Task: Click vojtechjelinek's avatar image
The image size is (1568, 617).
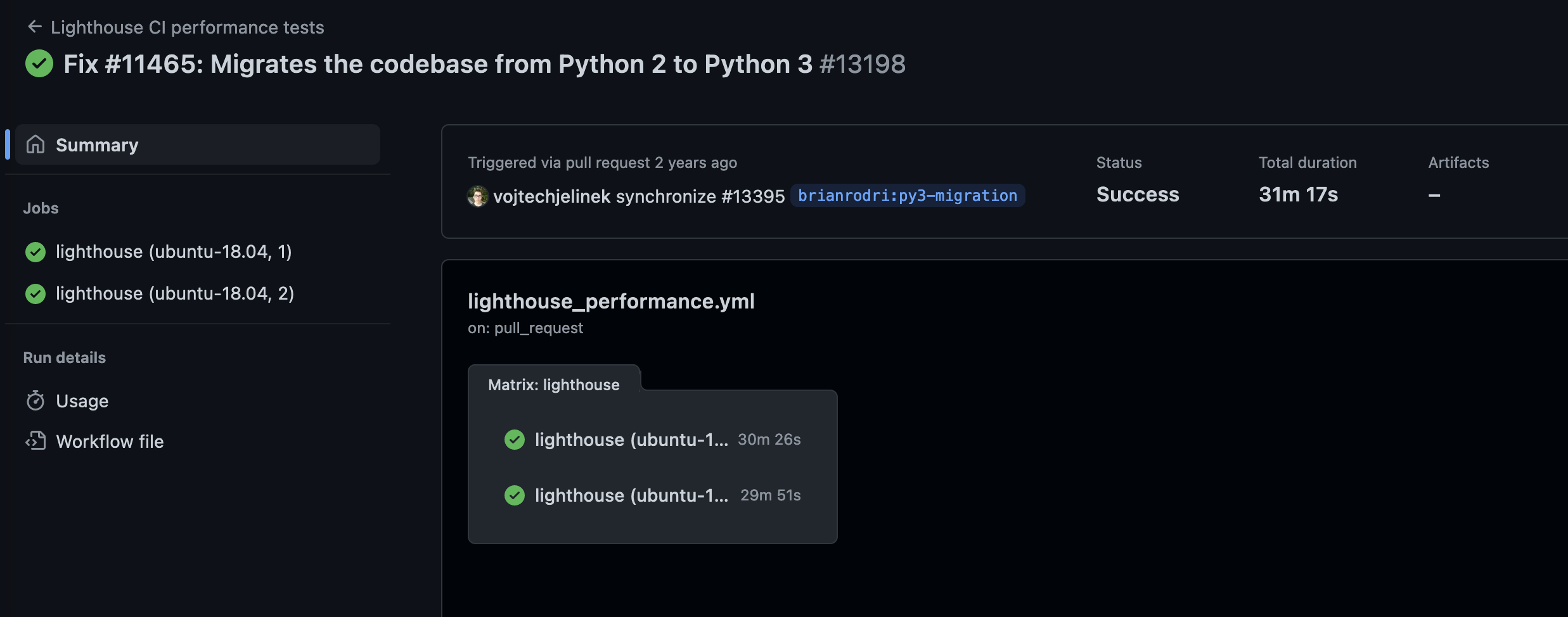Action: click(479, 196)
